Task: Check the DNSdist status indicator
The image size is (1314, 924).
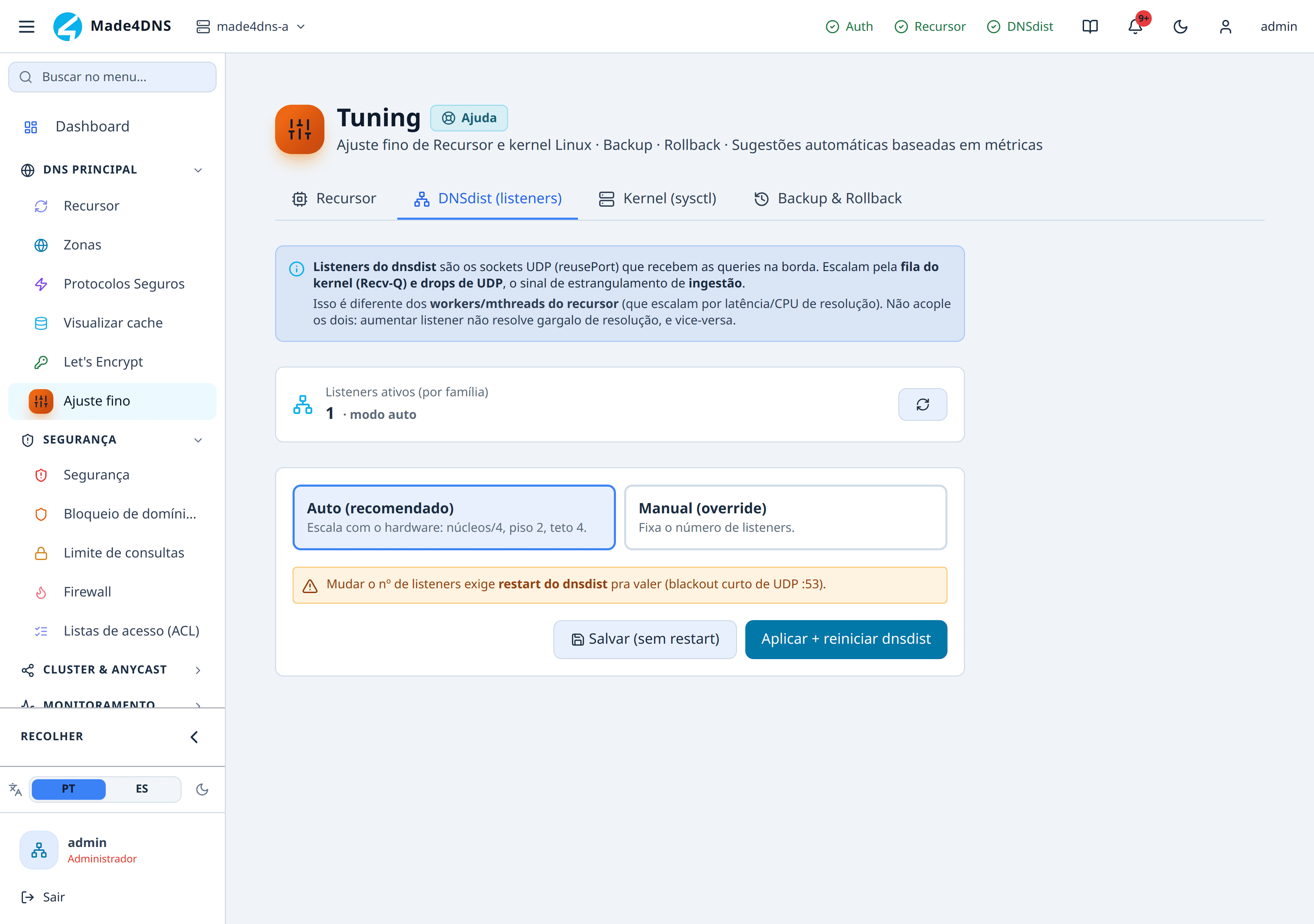Action: click(1020, 26)
